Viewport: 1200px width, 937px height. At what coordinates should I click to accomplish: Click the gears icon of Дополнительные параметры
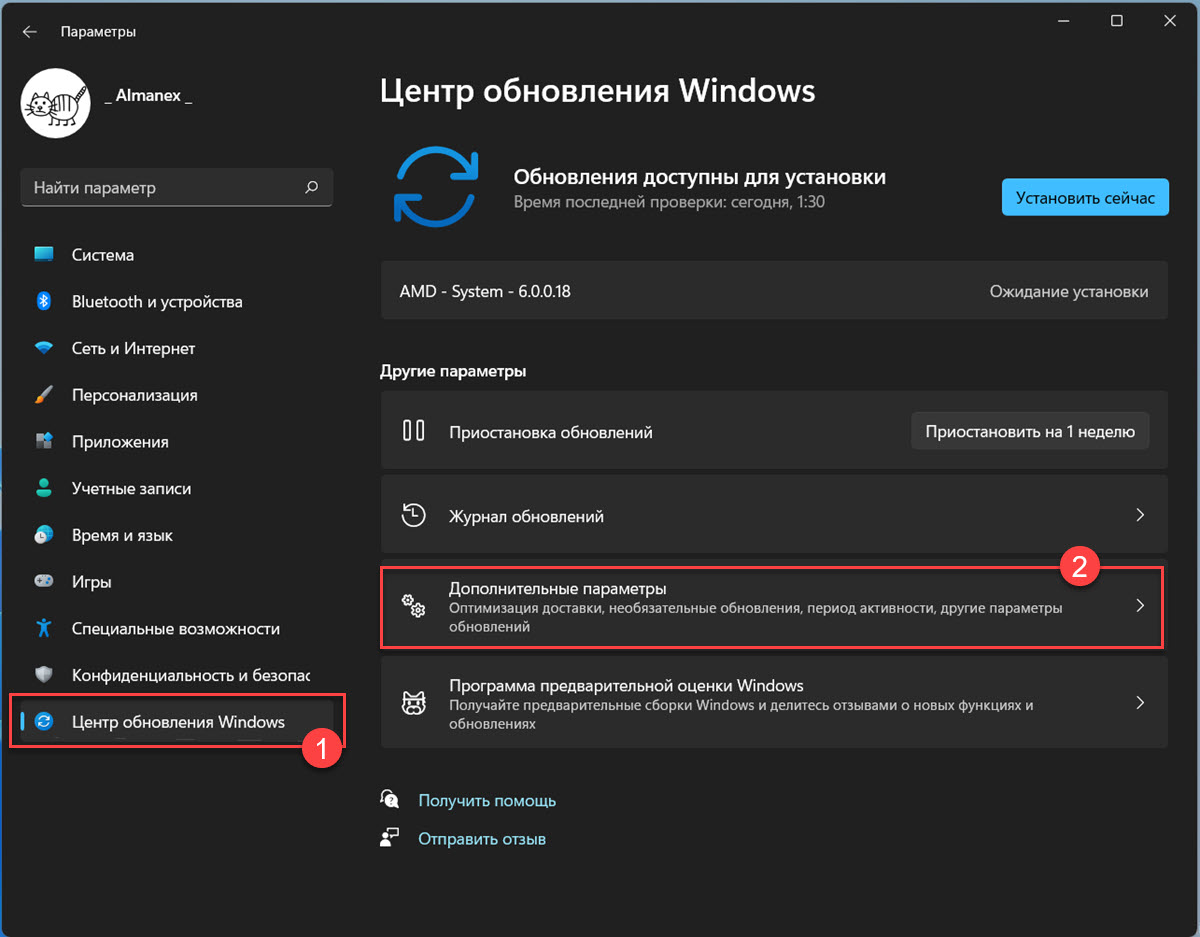[x=414, y=605]
